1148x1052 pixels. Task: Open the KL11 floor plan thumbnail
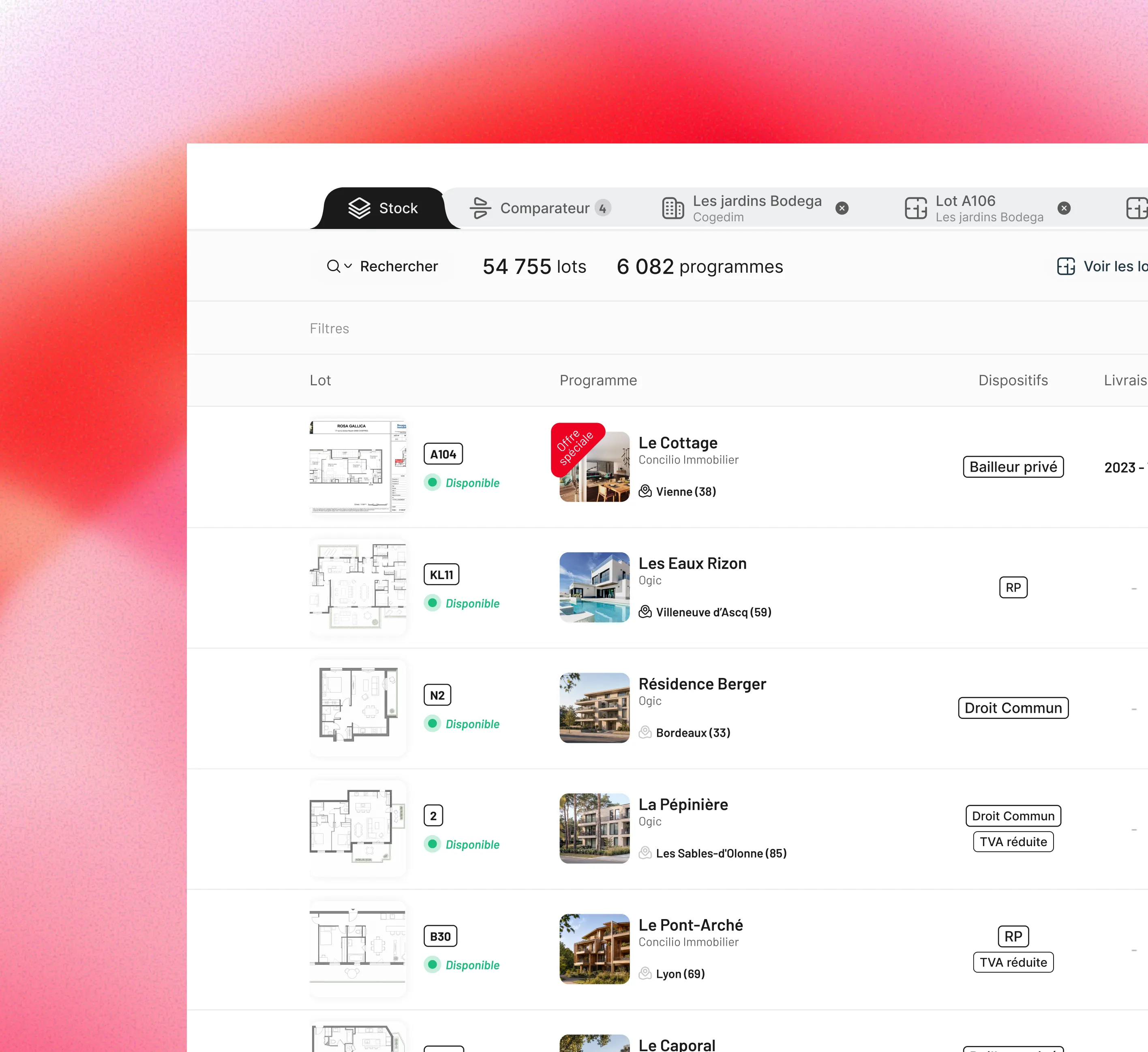(x=358, y=588)
